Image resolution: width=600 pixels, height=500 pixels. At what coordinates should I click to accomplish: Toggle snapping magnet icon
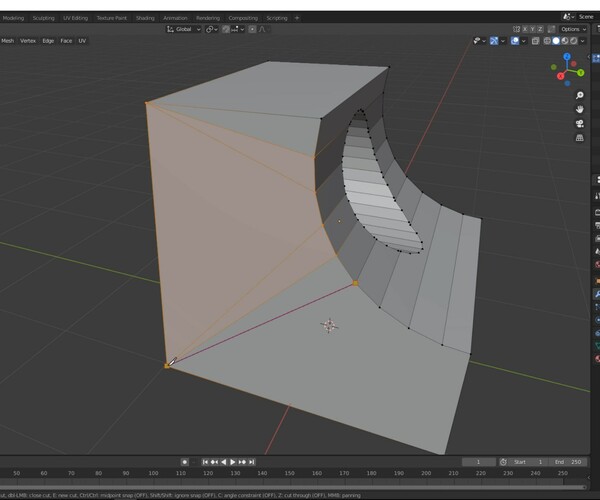click(x=226, y=29)
